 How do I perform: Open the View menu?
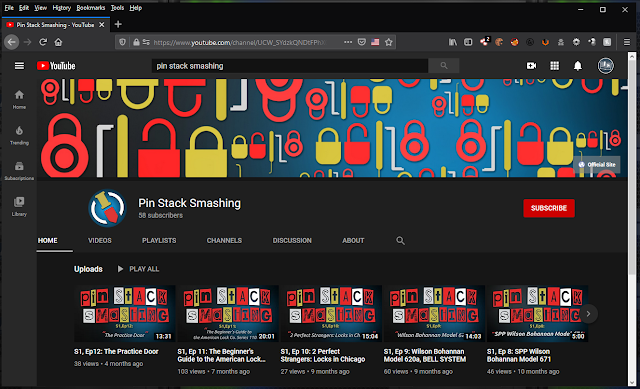click(x=40, y=8)
